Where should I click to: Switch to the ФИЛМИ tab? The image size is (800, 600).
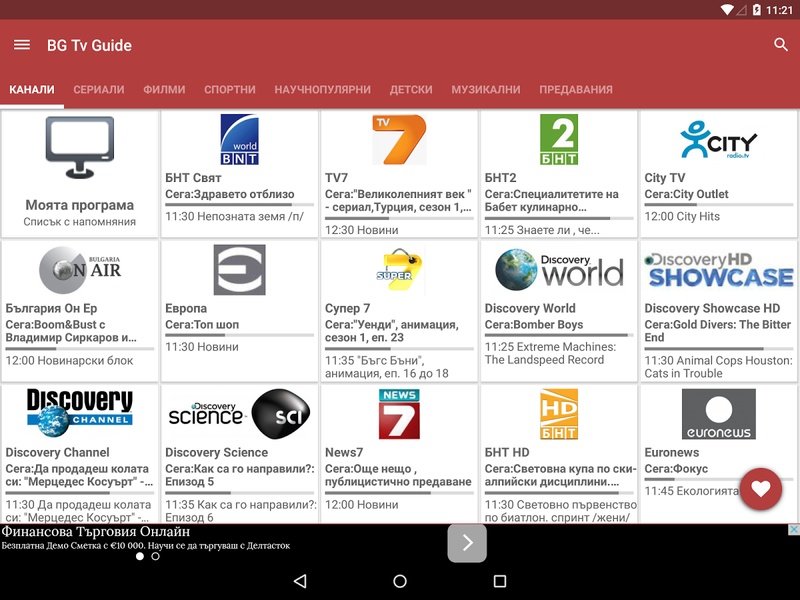click(x=164, y=90)
